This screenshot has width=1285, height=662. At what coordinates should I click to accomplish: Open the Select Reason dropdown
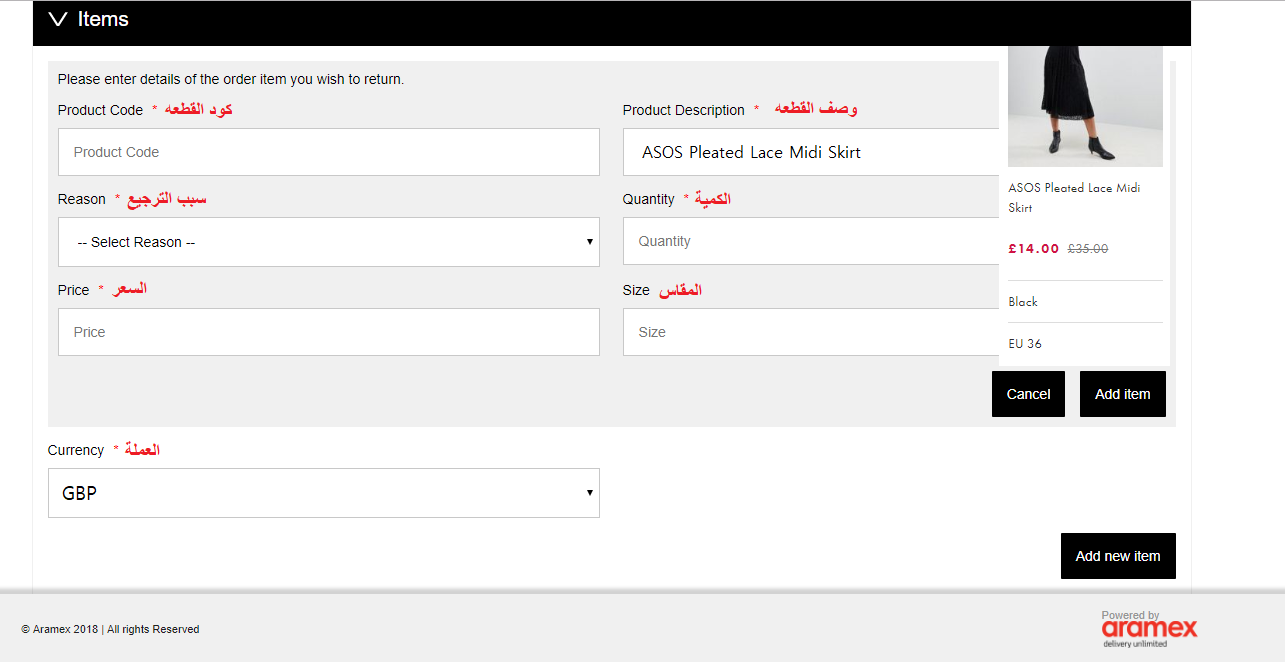click(x=329, y=242)
